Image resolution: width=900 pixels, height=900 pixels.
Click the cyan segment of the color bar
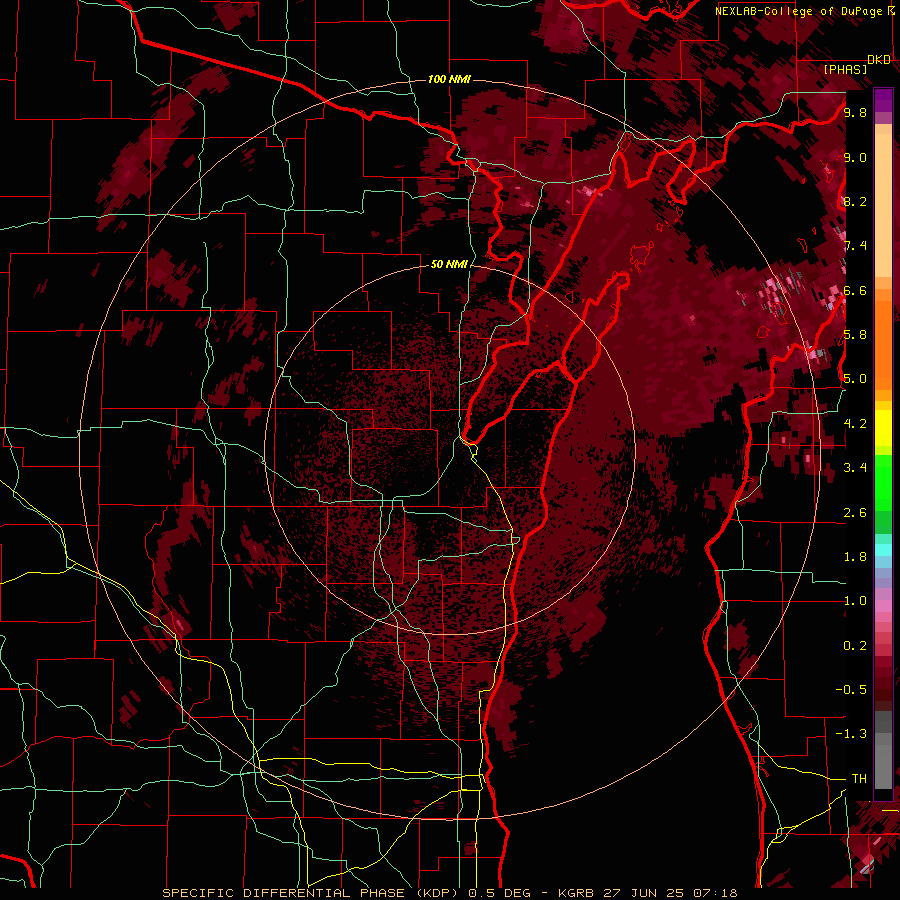pyautogui.click(x=883, y=550)
